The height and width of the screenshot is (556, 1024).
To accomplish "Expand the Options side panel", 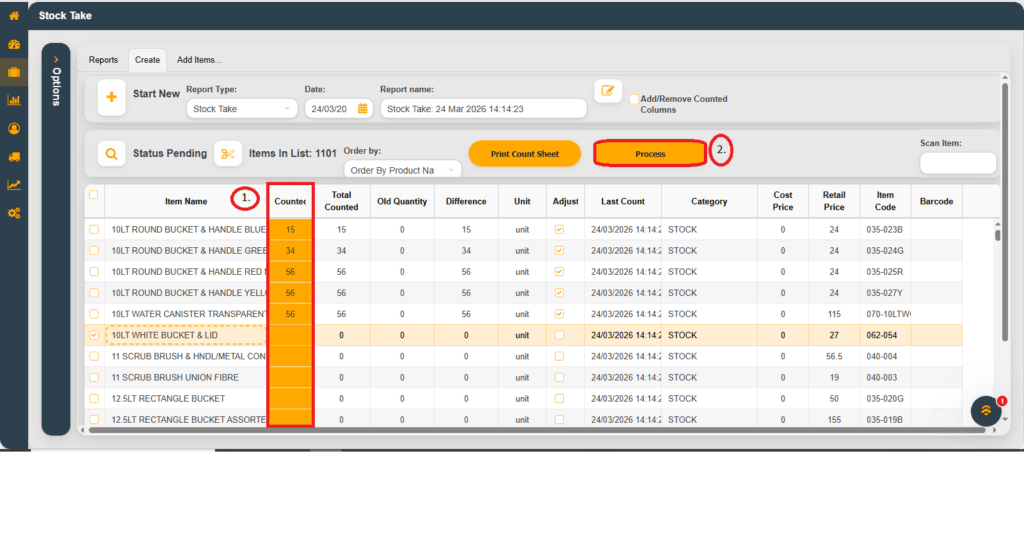I will coord(56,60).
